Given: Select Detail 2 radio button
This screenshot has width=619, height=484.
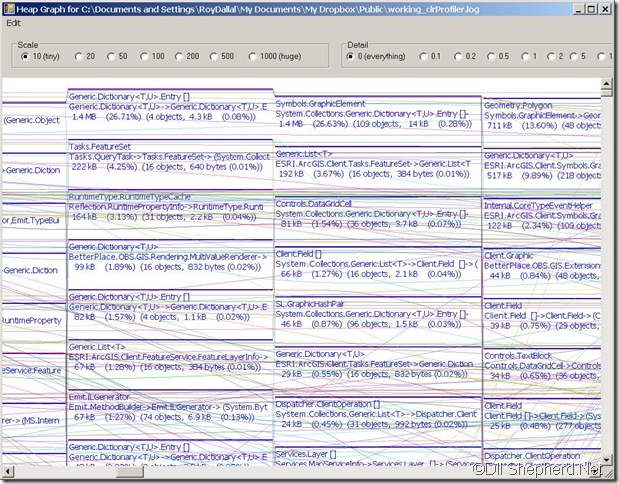Looking at the screenshot, I should point(555,56).
